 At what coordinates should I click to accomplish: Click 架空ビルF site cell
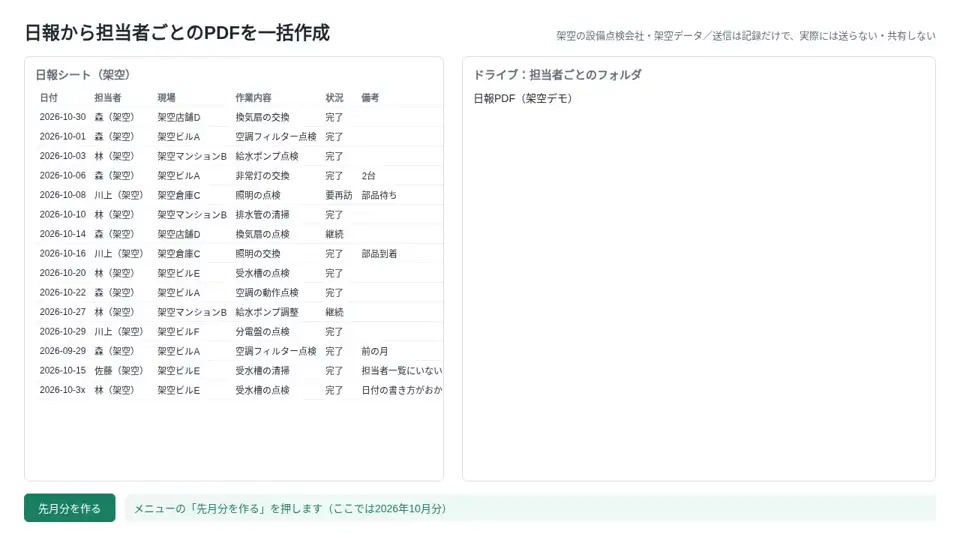179,332
